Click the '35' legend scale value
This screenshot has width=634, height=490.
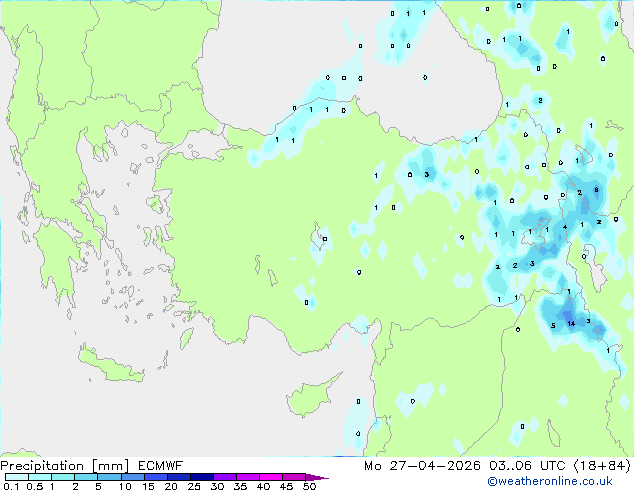240,486
